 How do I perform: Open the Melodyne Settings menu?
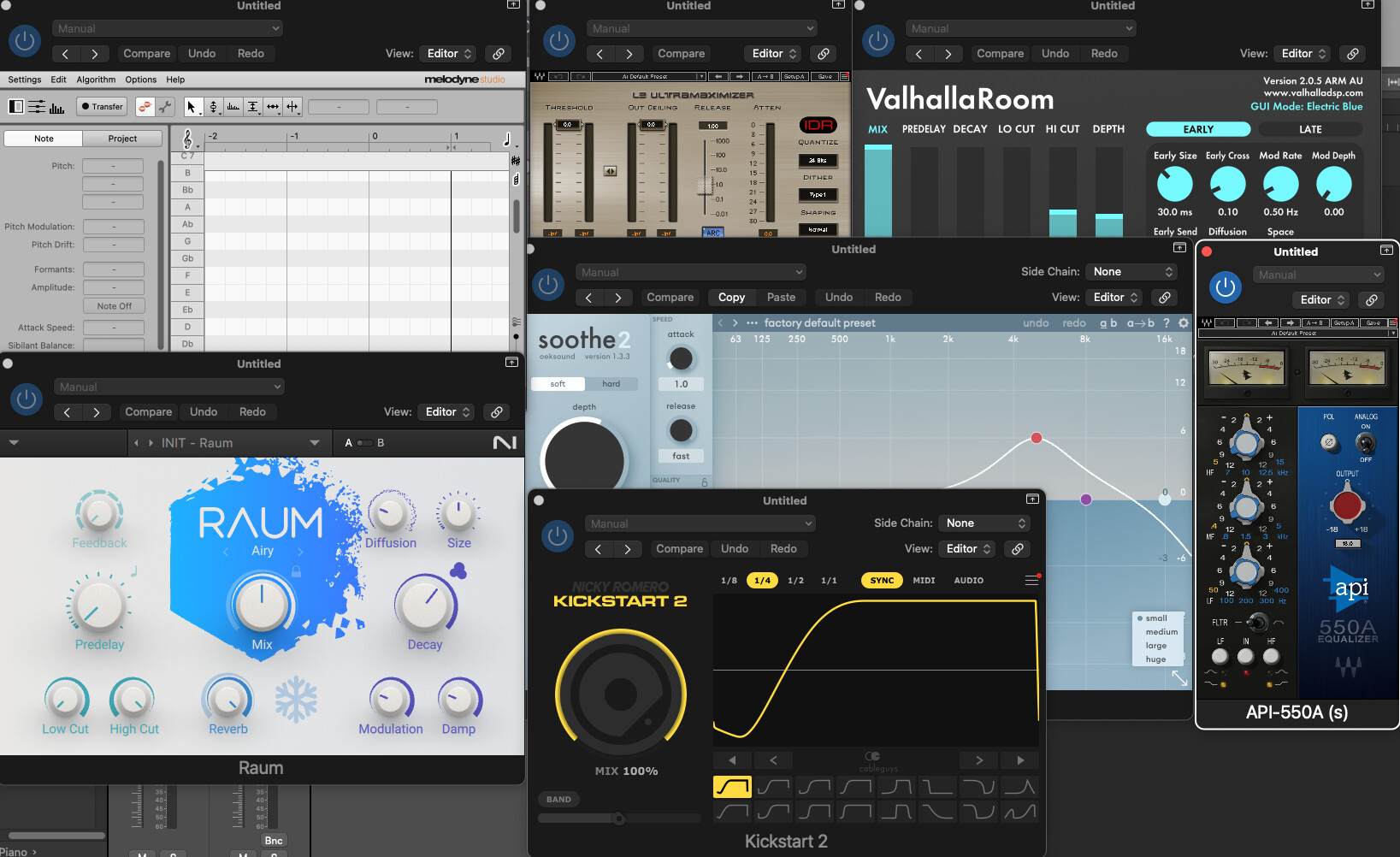(x=25, y=80)
